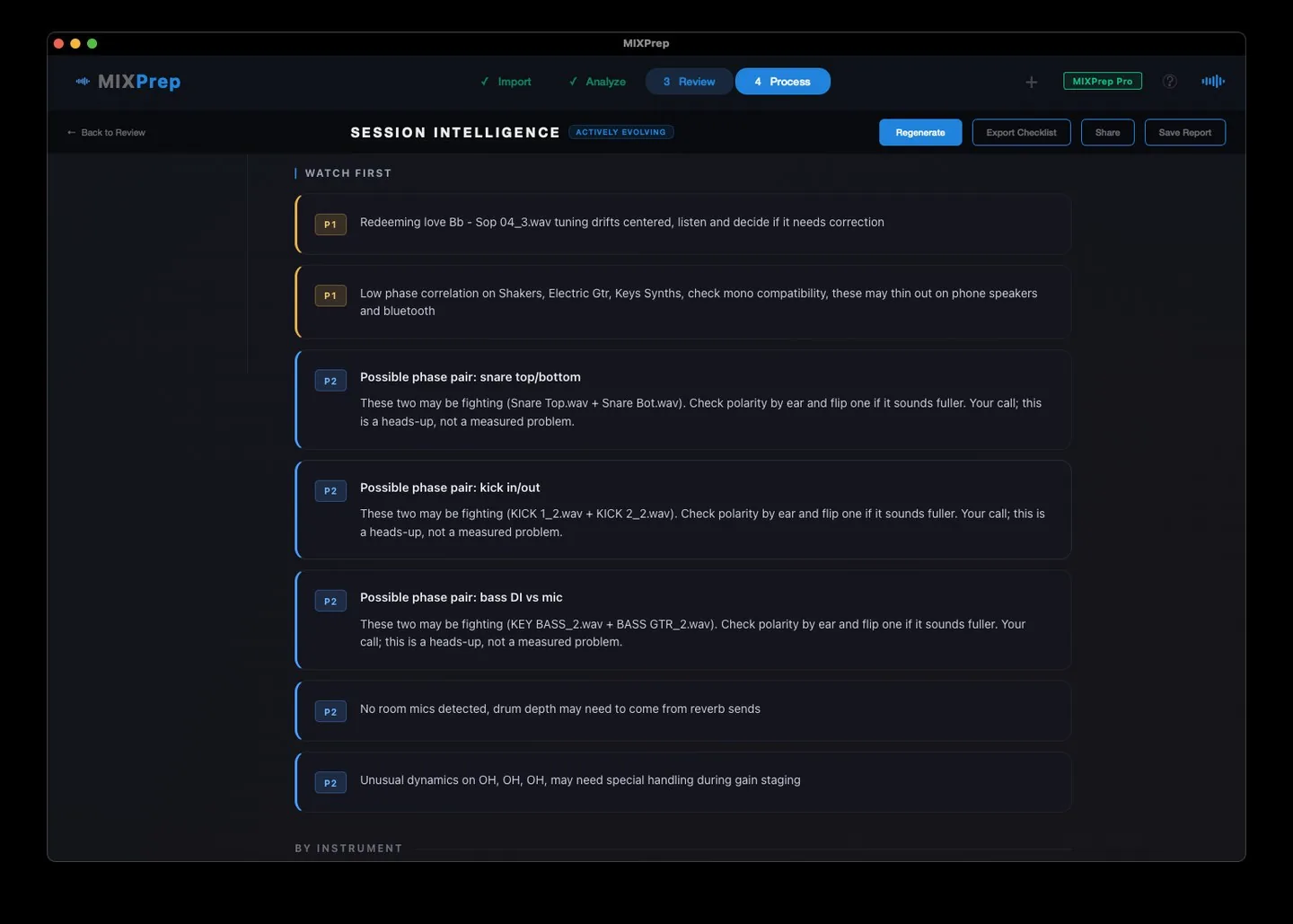
Task: Click the KICK 1_2.wav + KICK 2_2.wav description
Action: [702, 523]
